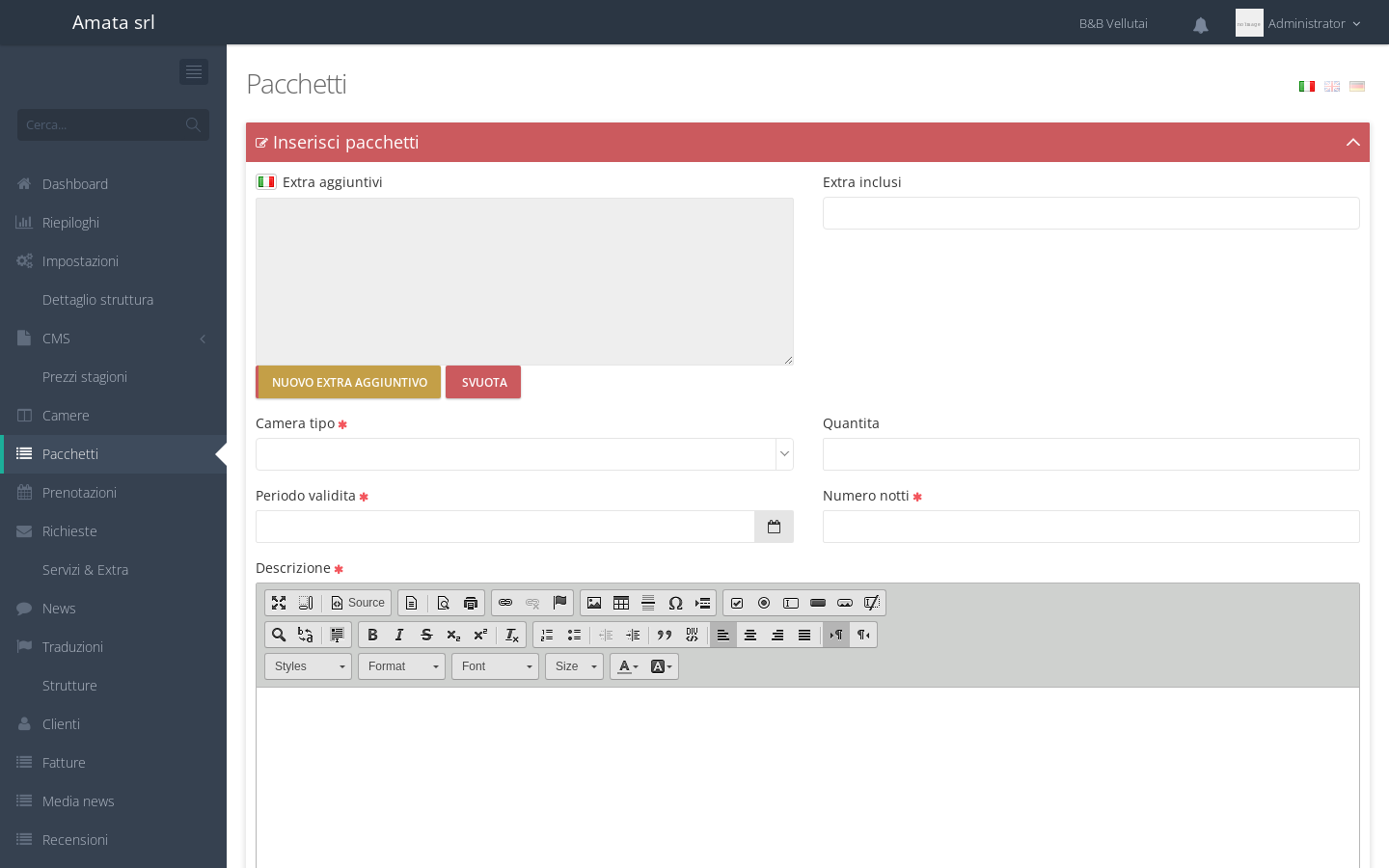Maximize the rich text editor
1389x868 pixels.
(279, 603)
